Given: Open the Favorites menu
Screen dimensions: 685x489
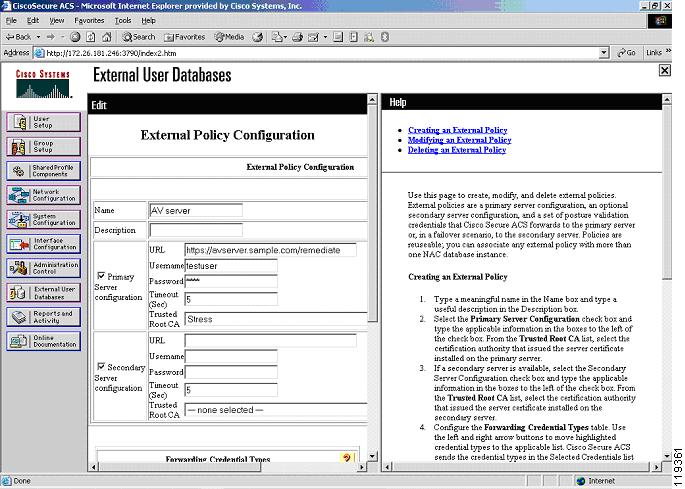Looking at the screenshot, I should point(89,21).
